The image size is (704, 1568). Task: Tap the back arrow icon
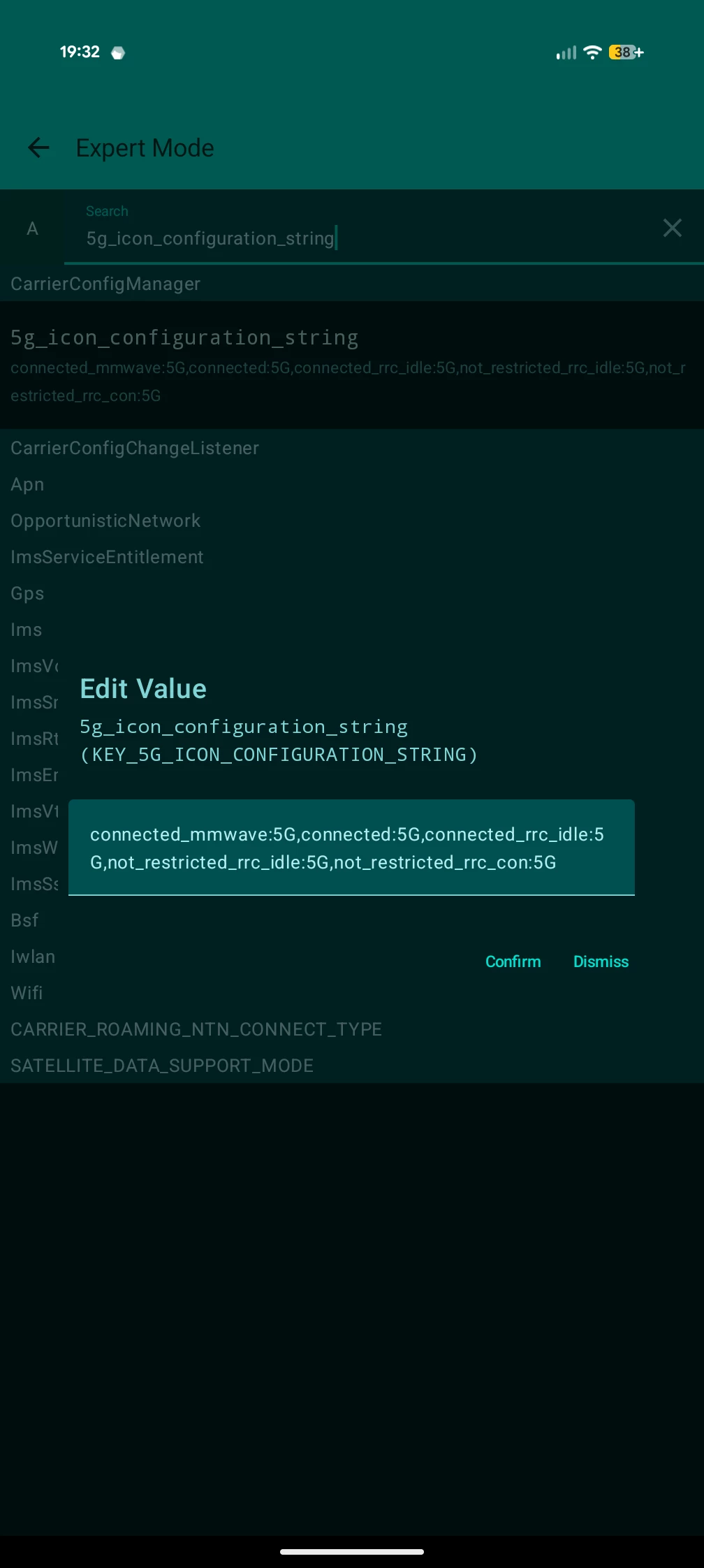[x=39, y=147]
